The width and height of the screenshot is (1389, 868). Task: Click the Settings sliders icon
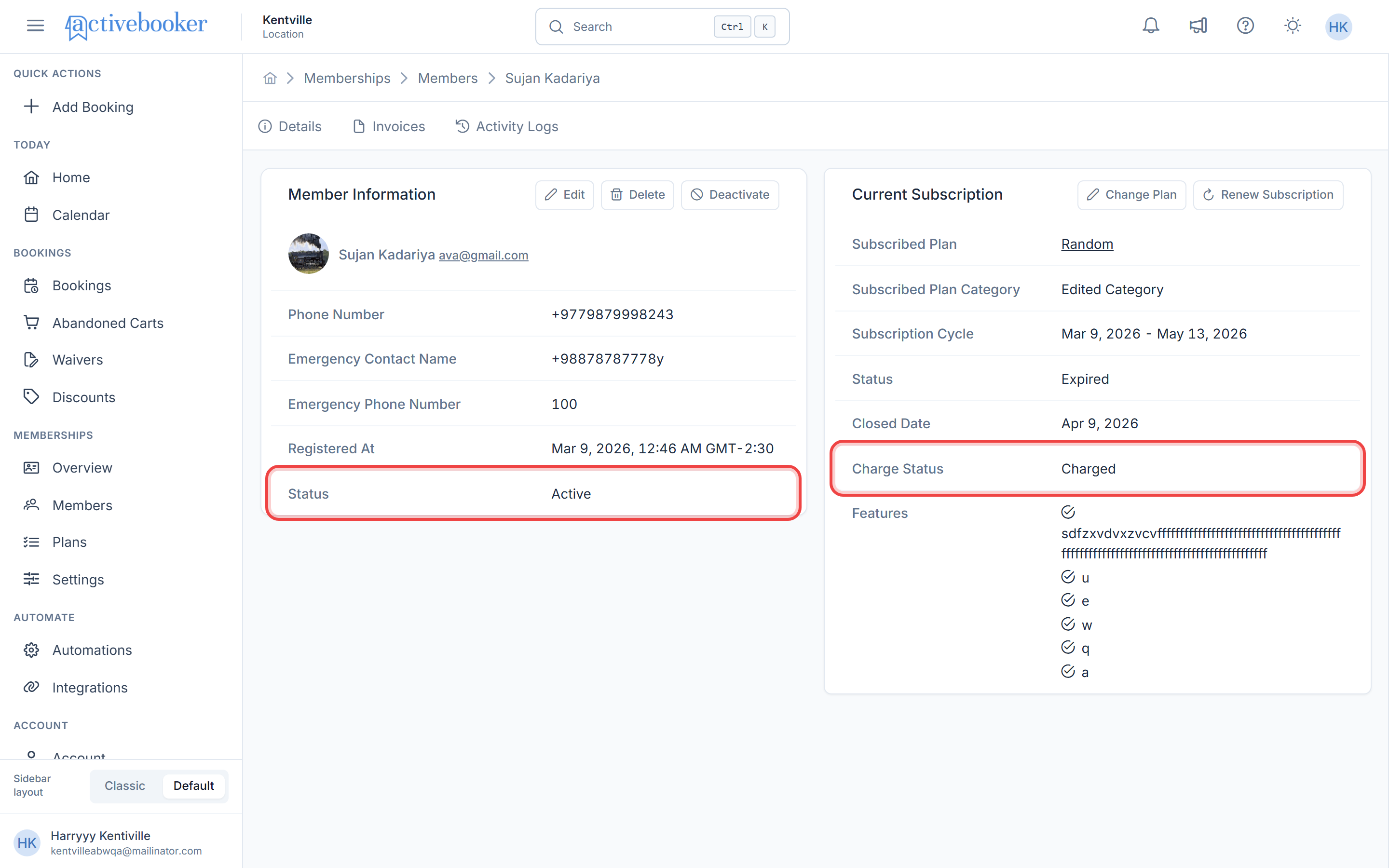(x=31, y=579)
